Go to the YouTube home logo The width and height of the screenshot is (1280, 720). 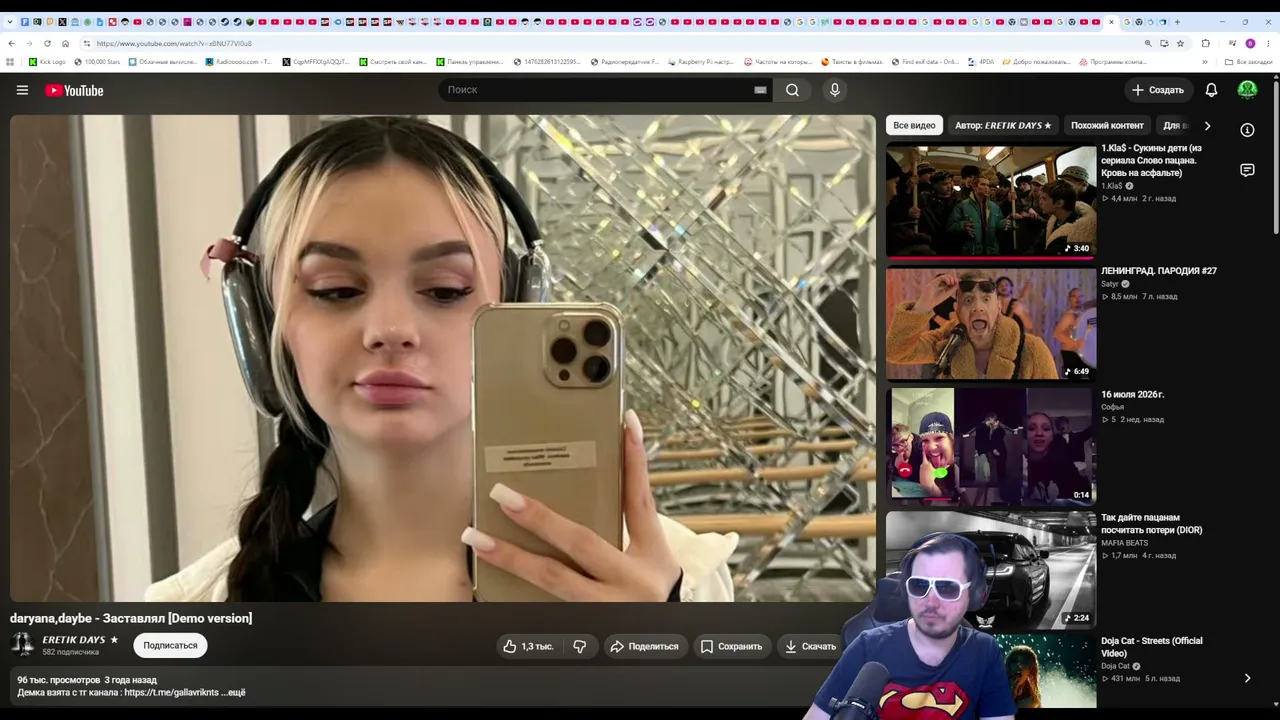coord(74,90)
